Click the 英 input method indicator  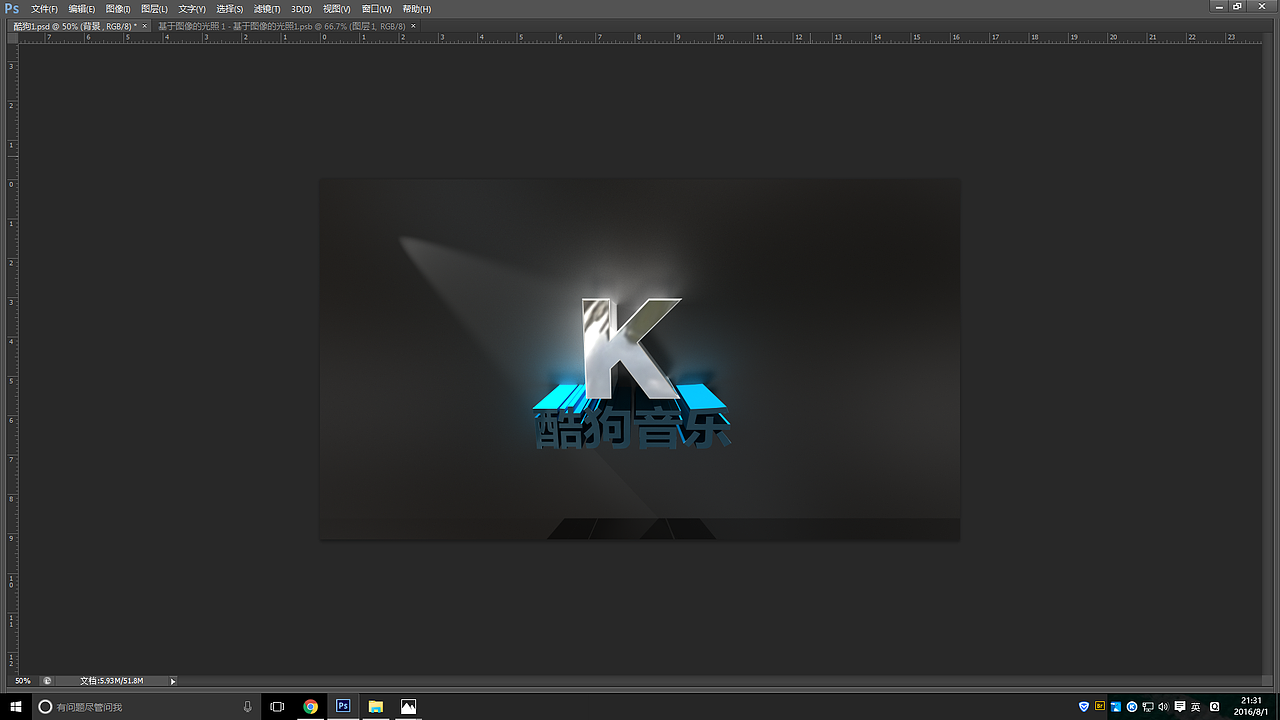1196,706
